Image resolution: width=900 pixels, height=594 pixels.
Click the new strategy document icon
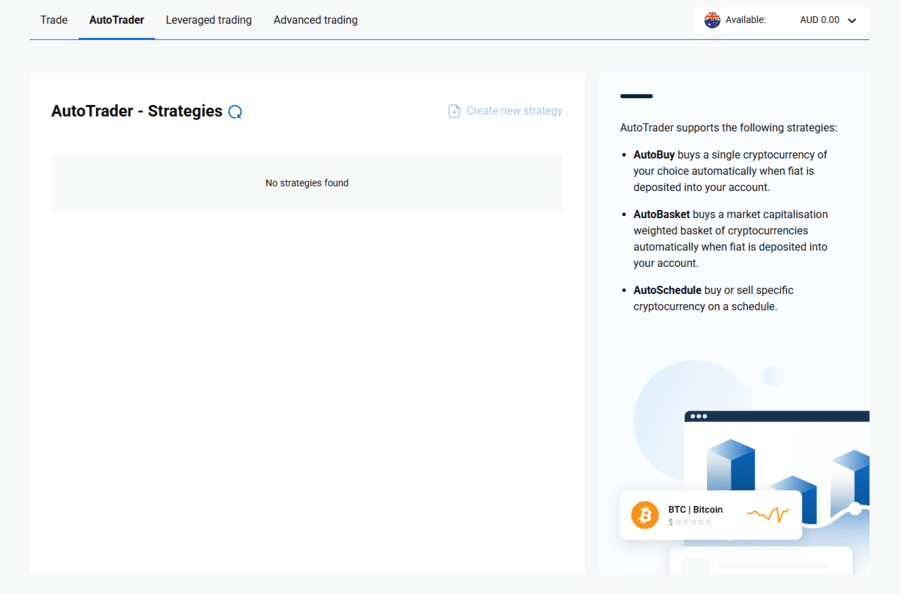pyautogui.click(x=454, y=111)
